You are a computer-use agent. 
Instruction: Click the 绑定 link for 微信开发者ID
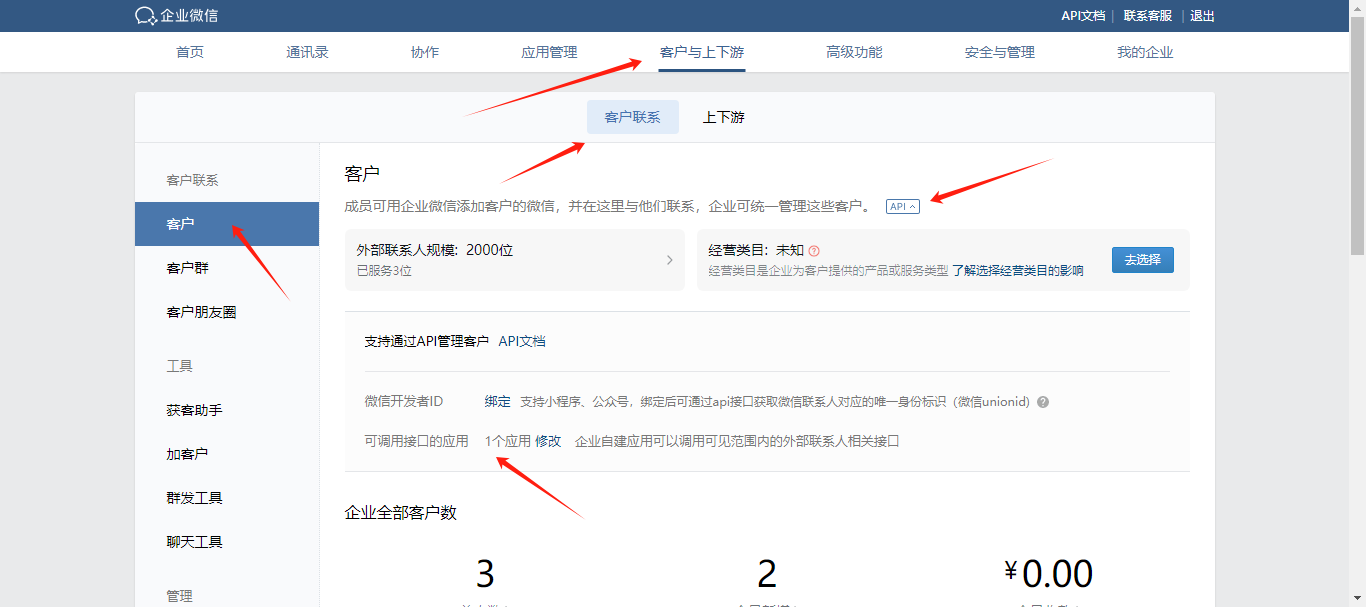498,401
